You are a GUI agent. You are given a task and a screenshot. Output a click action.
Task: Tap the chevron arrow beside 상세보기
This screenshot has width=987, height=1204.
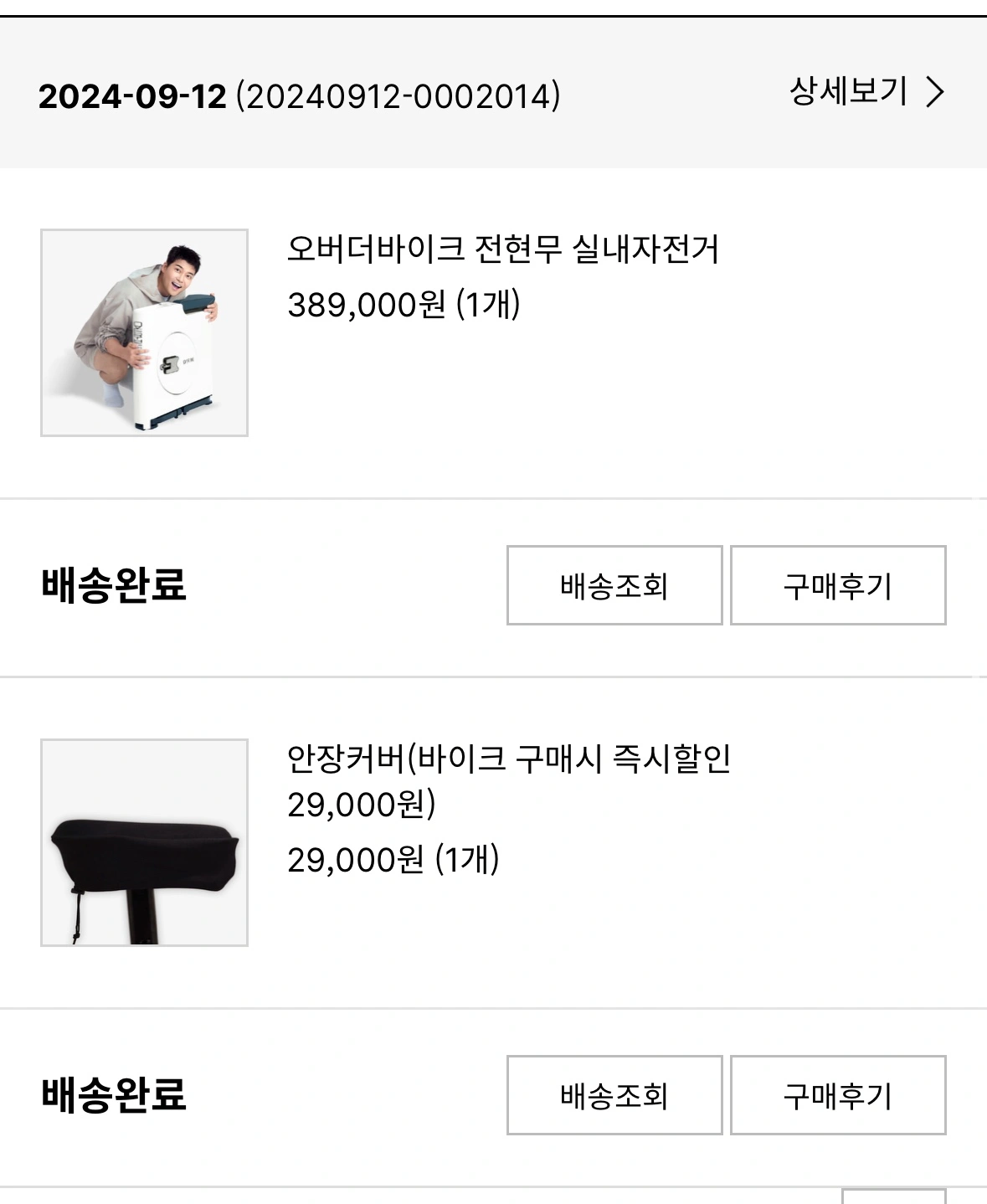[935, 92]
